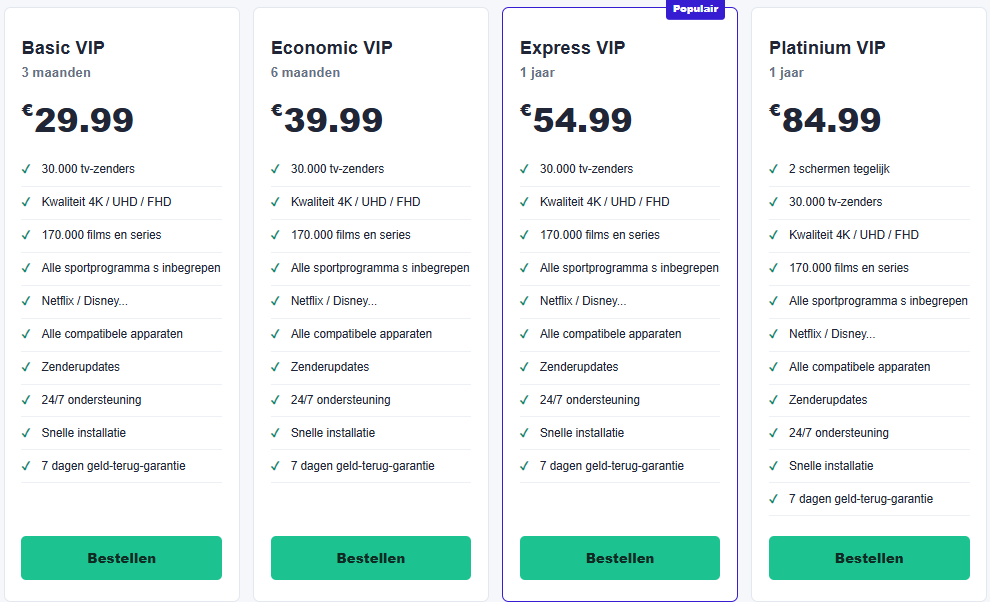The width and height of the screenshot is (990, 602).
Task: Click checkmark beside Express VIP 'Zenderupdates'
Action: [x=524, y=366]
